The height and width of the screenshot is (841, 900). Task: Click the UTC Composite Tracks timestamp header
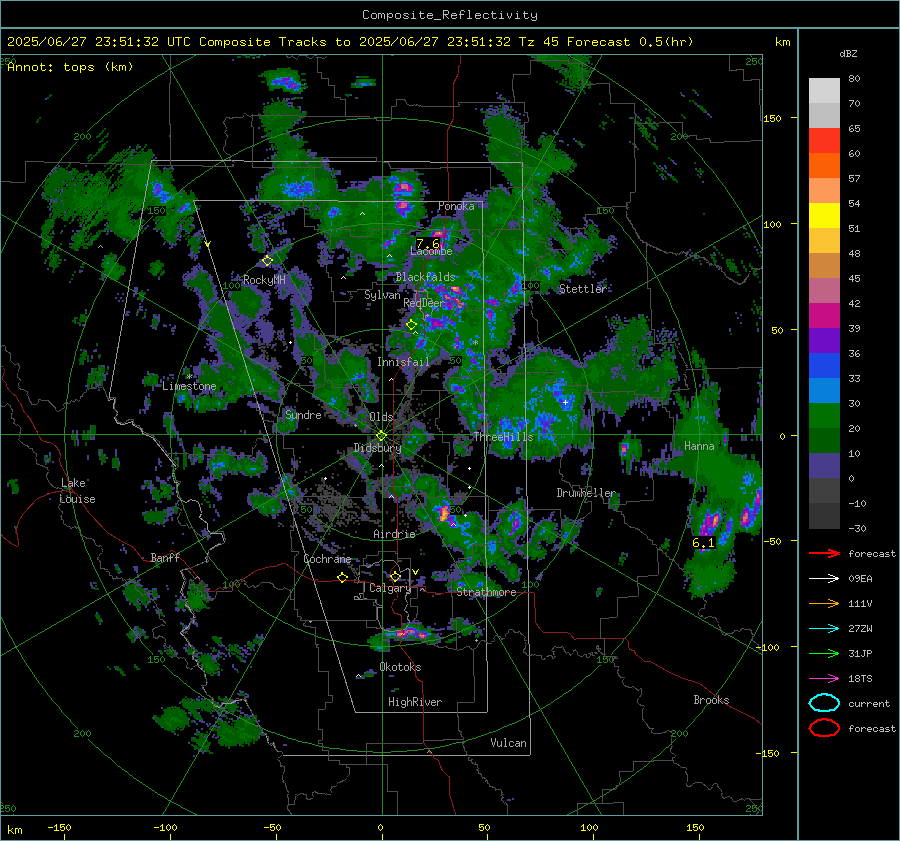(350, 42)
